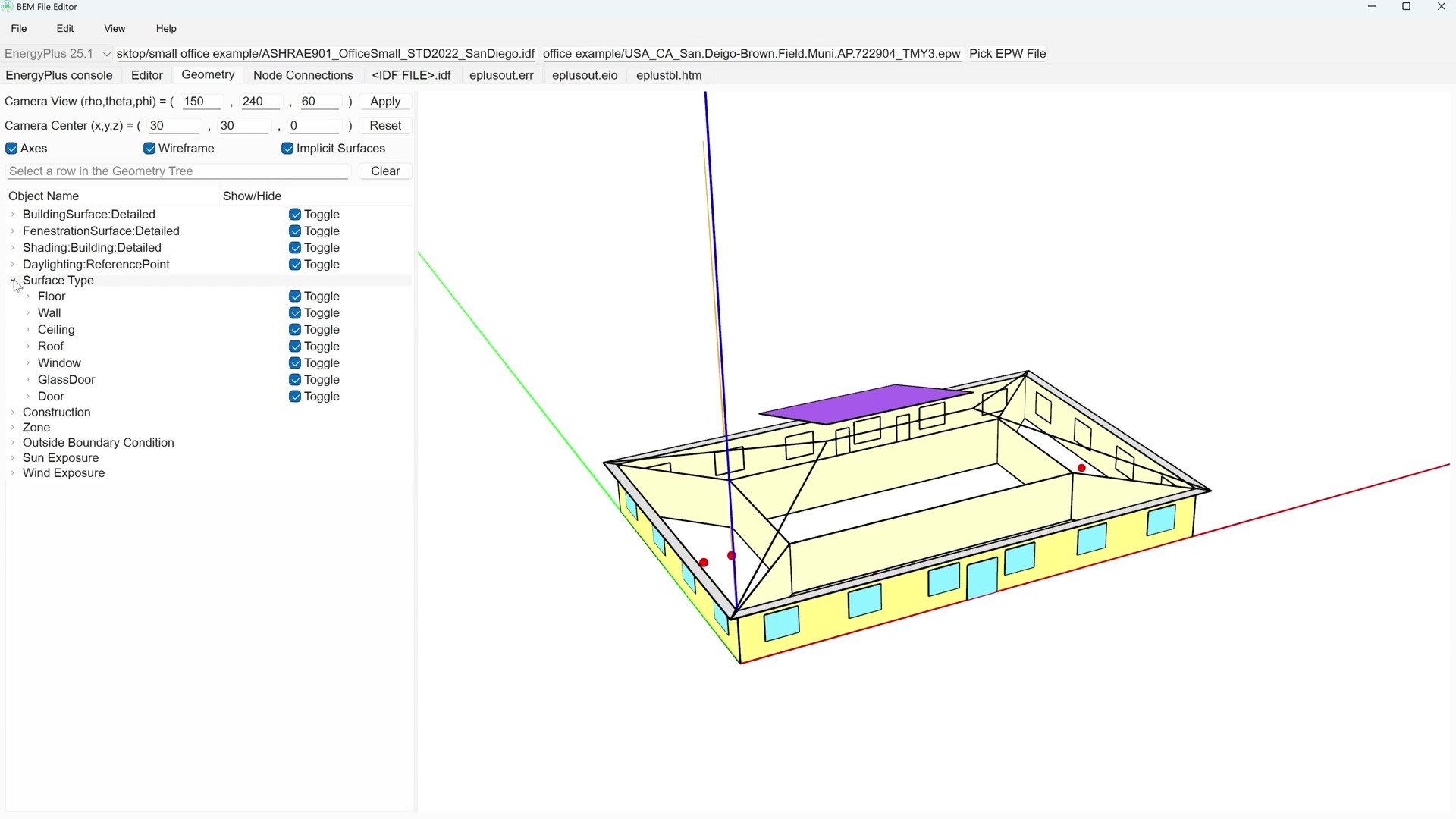The width and height of the screenshot is (1456, 819).
Task: Expand the Zone tree node
Action: (13, 428)
